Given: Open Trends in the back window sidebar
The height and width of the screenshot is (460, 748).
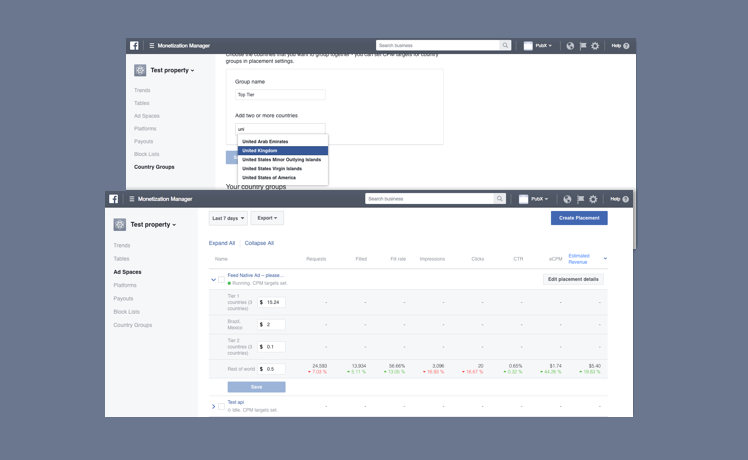Looking at the screenshot, I should [x=142, y=90].
